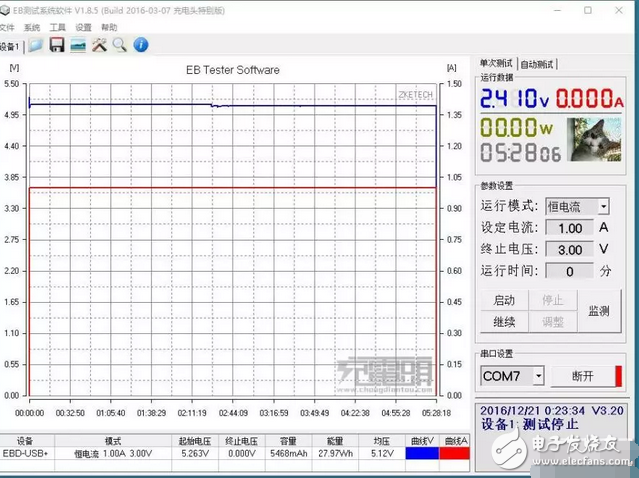This screenshot has width=639, height=478.
Task: Open the 帮助 menu
Action: click(x=109, y=27)
